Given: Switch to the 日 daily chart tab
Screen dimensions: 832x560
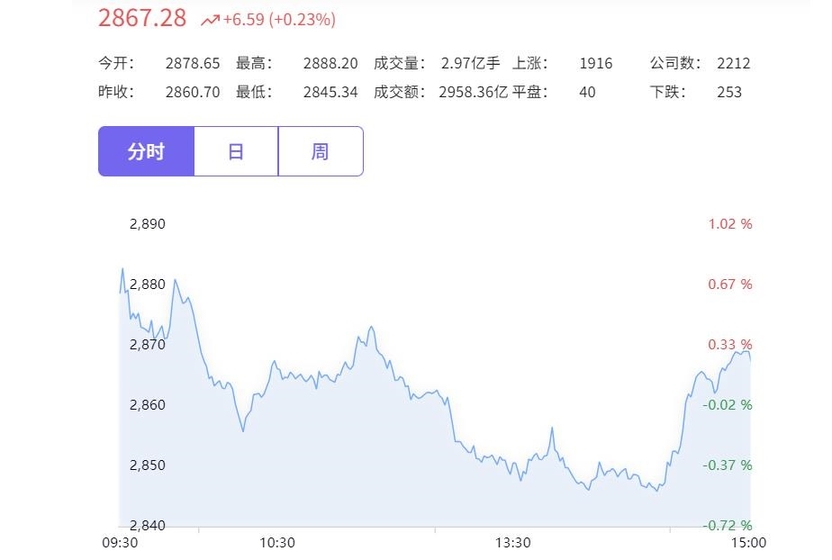Looking at the screenshot, I should 236,151.
